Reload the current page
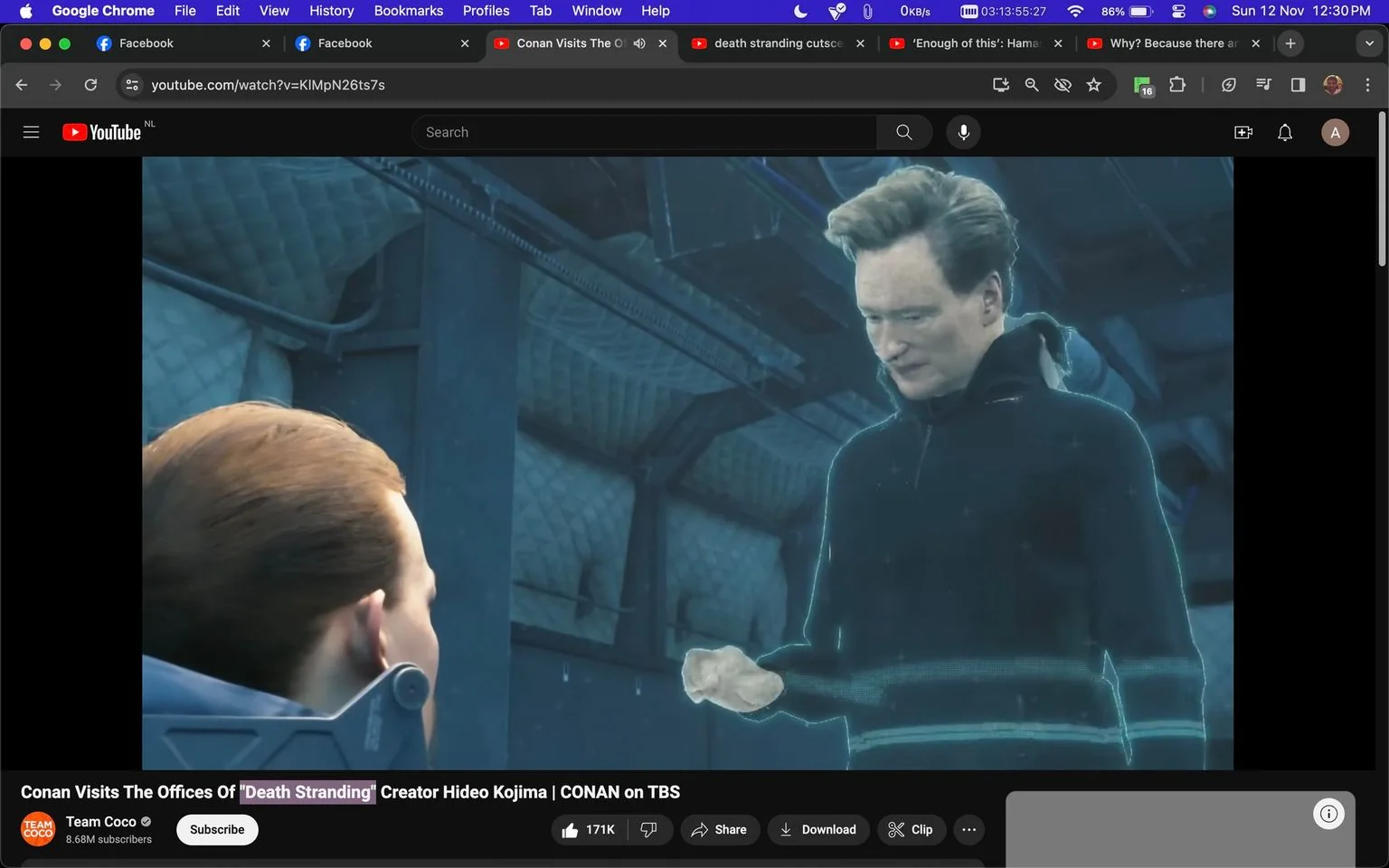The height and width of the screenshot is (868, 1389). coord(90,85)
